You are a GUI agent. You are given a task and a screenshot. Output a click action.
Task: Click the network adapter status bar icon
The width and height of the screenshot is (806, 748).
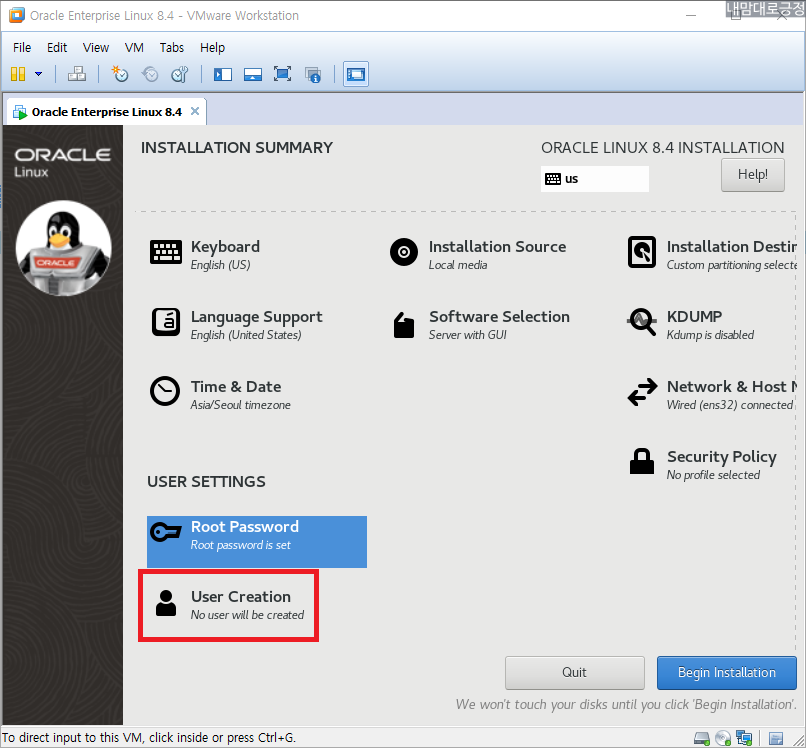(744, 738)
